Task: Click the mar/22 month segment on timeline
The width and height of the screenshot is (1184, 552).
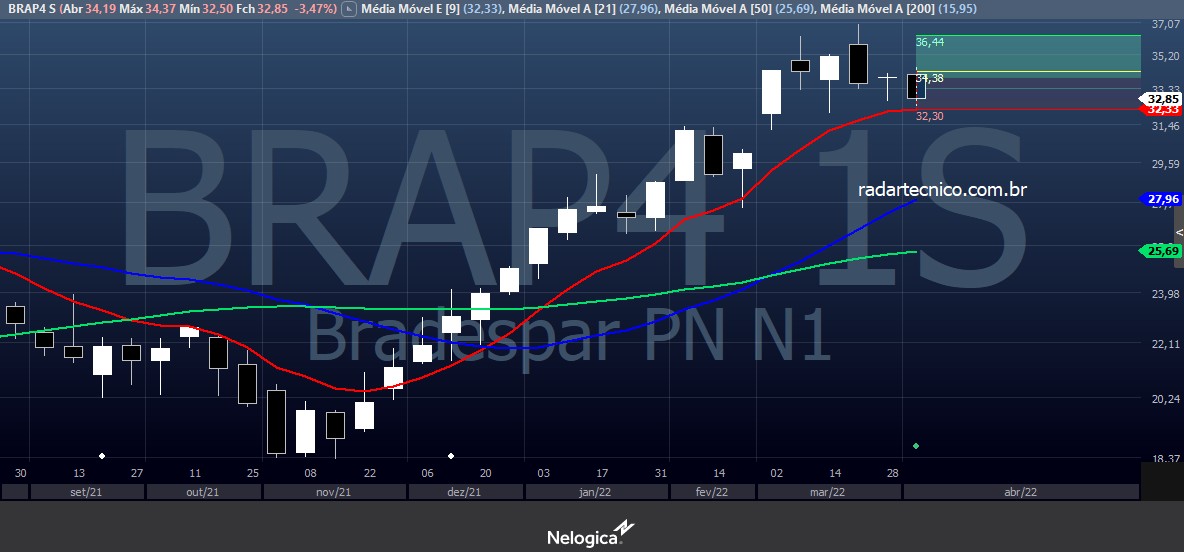Action: [828, 492]
